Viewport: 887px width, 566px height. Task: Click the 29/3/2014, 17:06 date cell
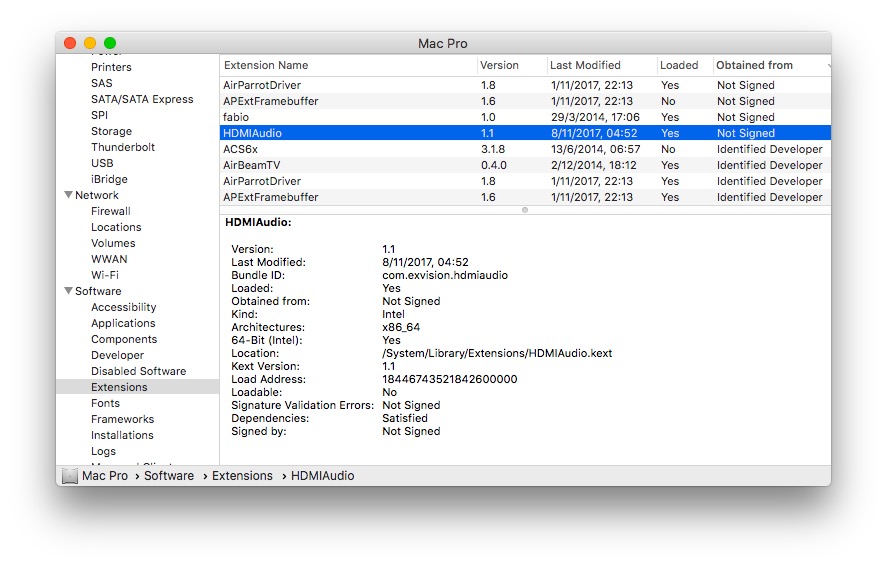pyautogui.click(x=595, y=117)
